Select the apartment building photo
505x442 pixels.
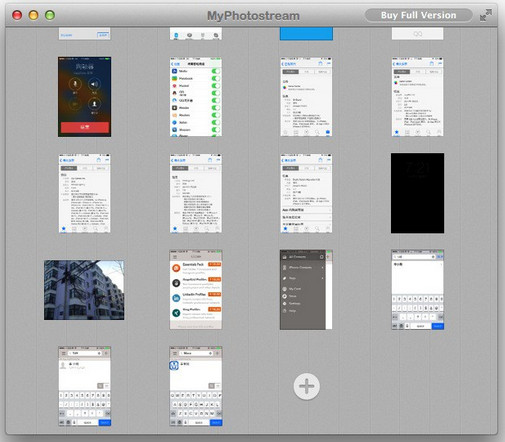pos(84,290)
